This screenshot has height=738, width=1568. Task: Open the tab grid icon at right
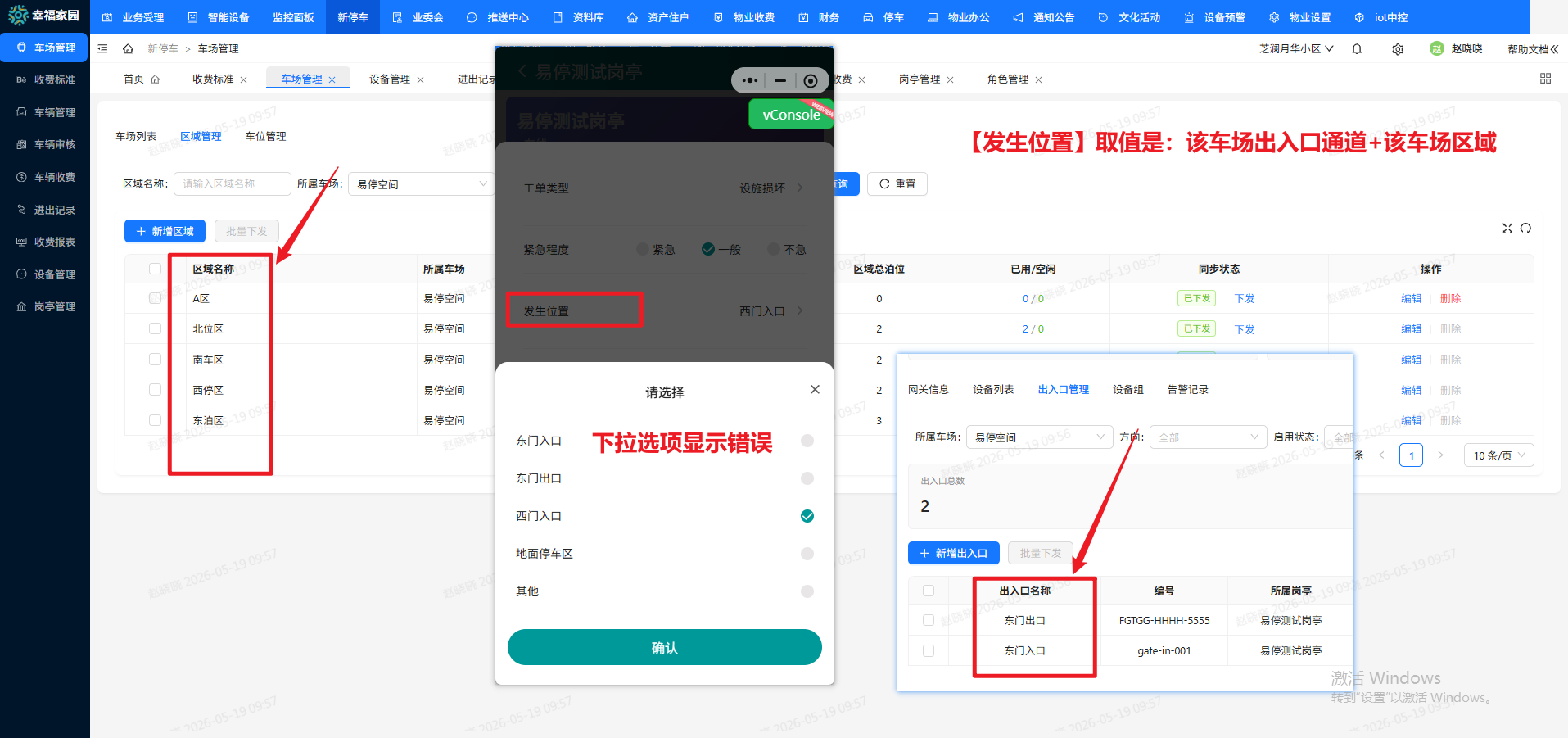[1546, 79]
